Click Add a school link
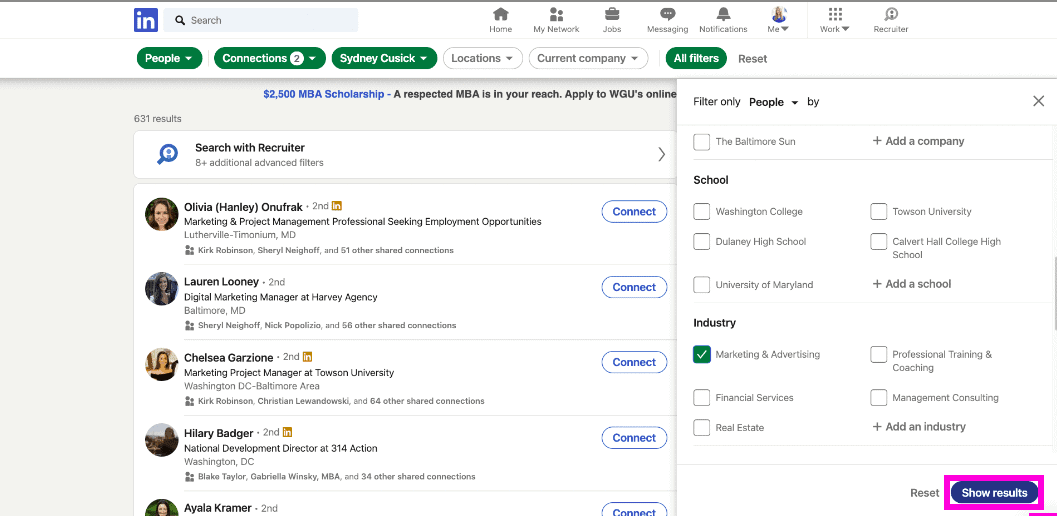1057x516 pixels. (911, 284)
